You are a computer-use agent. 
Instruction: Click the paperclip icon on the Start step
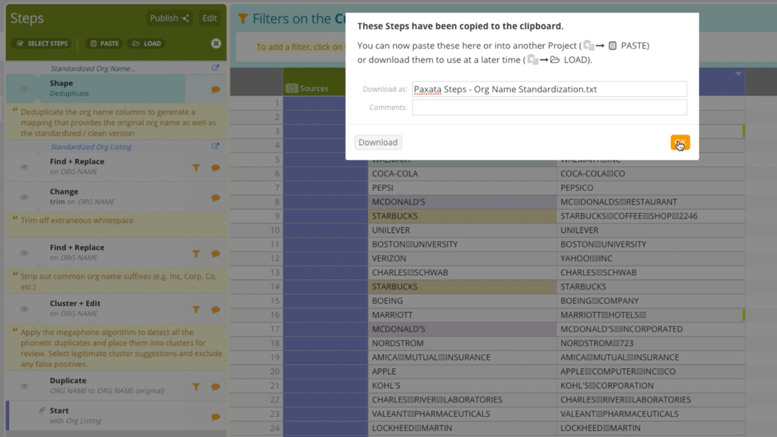pos(42,410)
